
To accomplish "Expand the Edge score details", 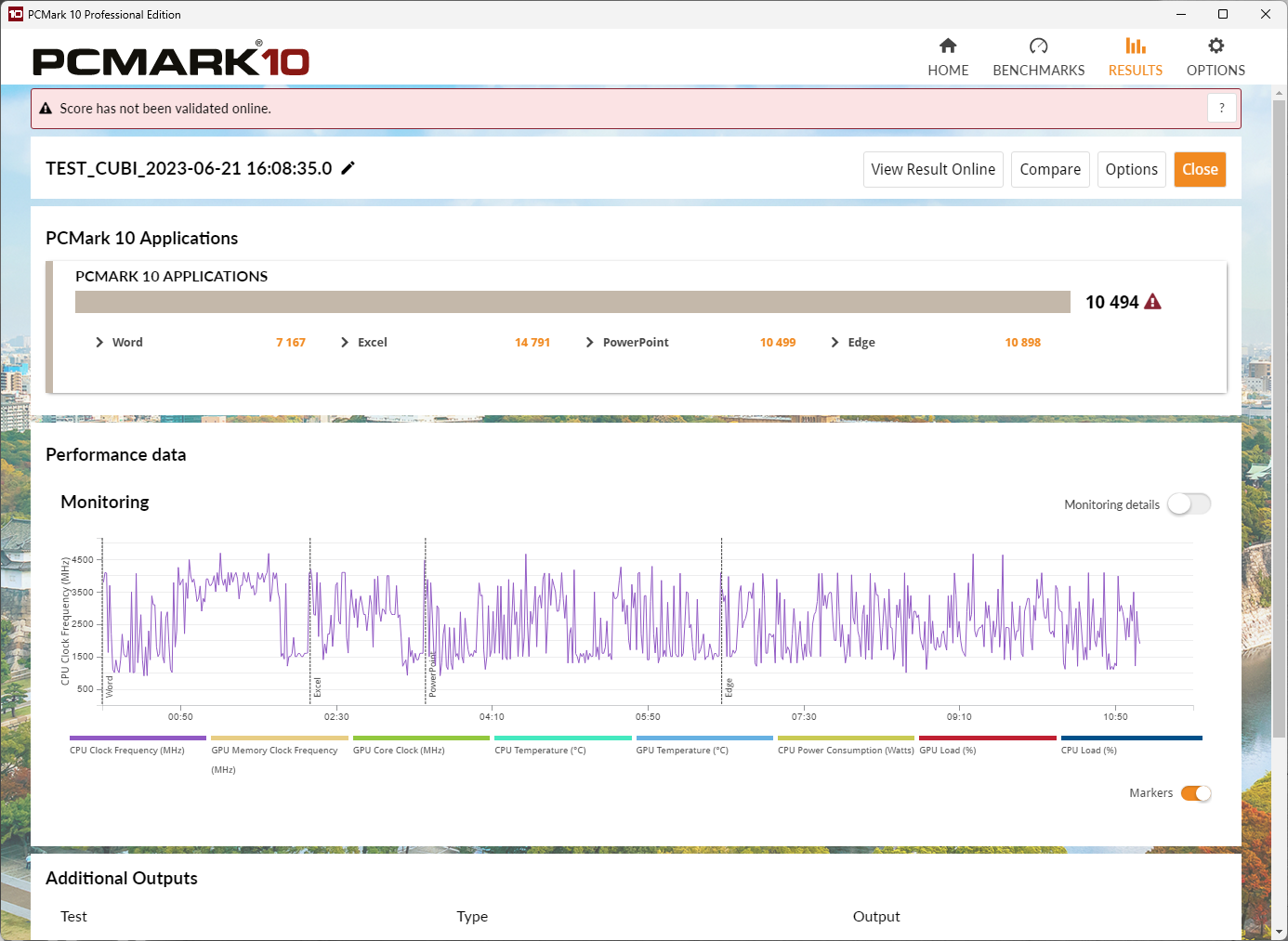I will click(835, 342).
